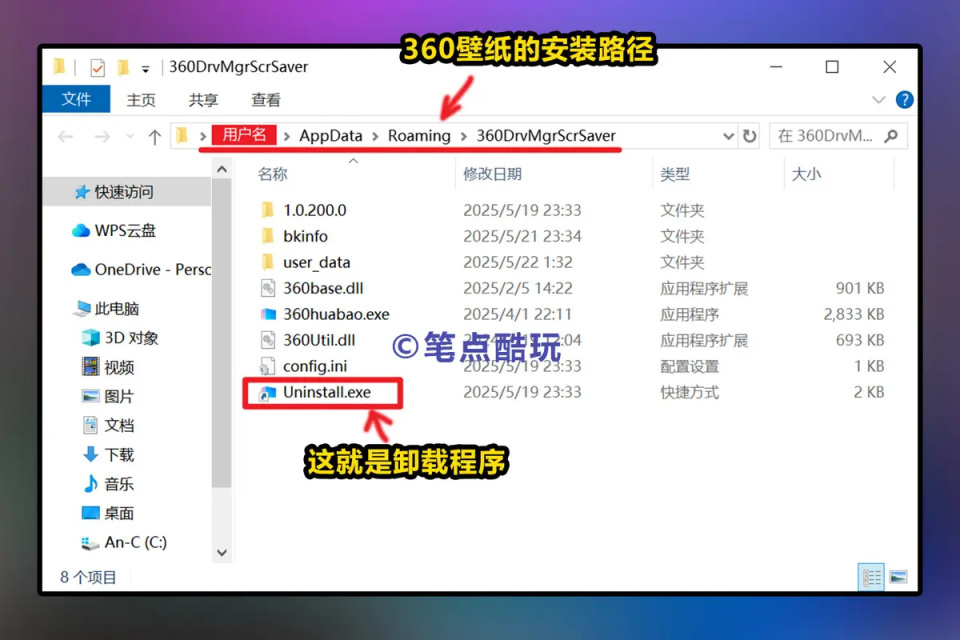This screenshot has height=640, width=960.
Task: Open recent locations dropdown arrow
Action: (130, 136)
